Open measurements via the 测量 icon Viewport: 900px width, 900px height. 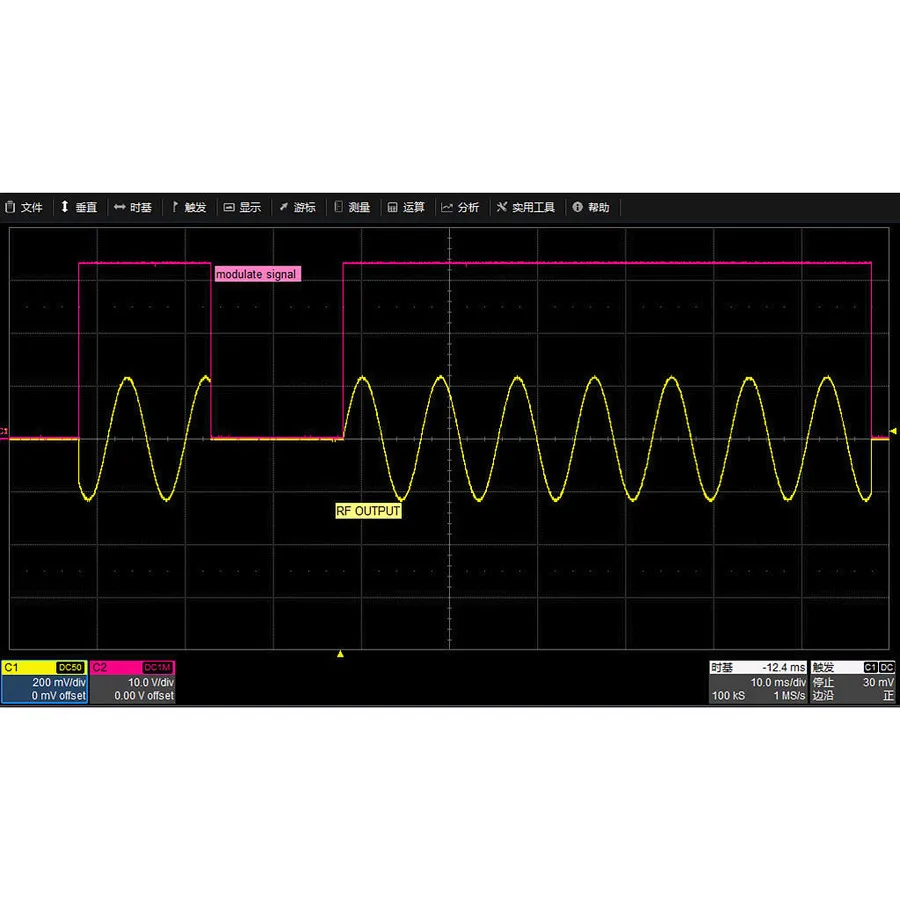pos(353,207)
